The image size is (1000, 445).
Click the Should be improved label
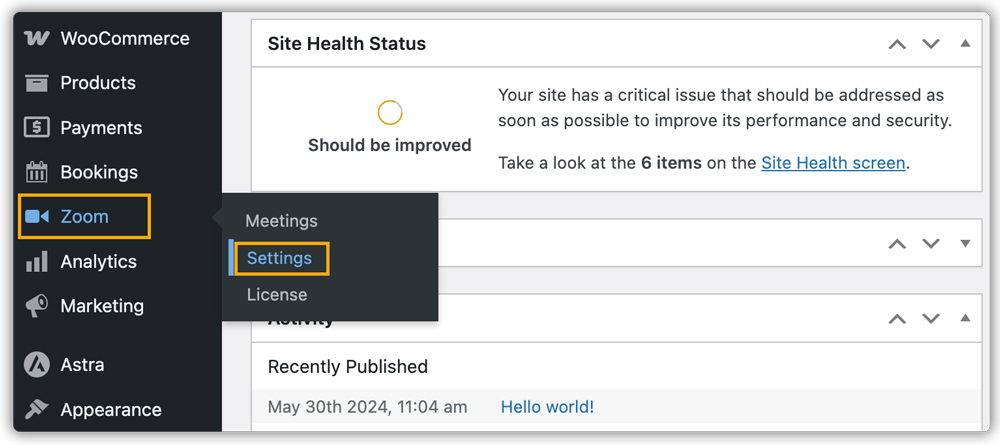click(390, 145)
